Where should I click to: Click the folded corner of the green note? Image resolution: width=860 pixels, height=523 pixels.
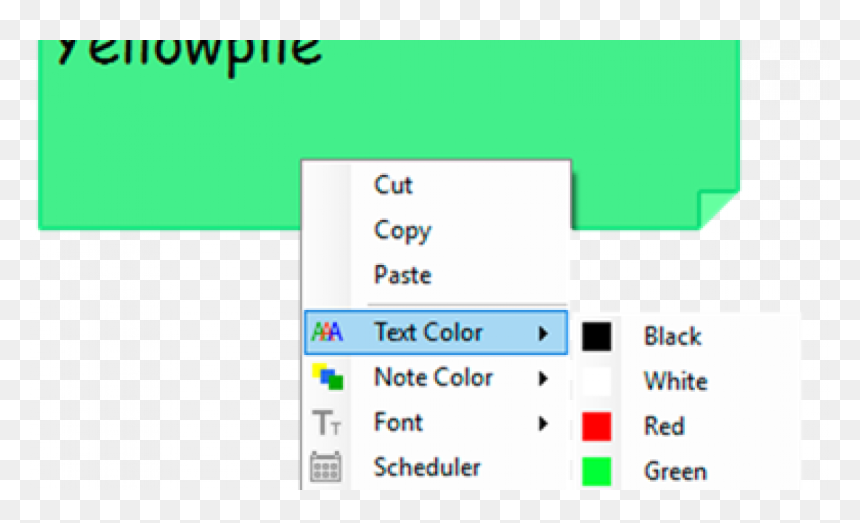click(717, 209)
